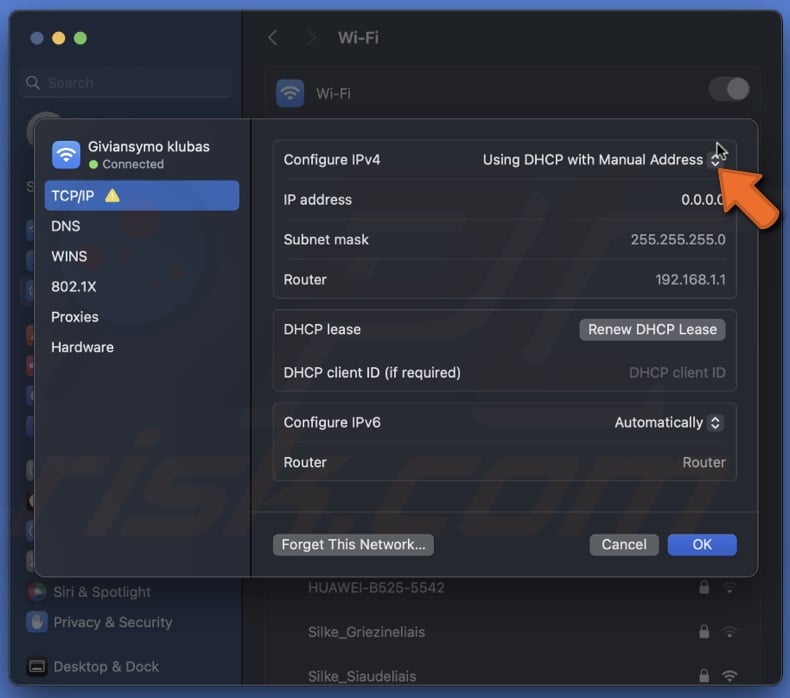Click the IPv6 Router input field
This screenshot has height=698, width=790.
pyautogui.click(x=704, y=462)
